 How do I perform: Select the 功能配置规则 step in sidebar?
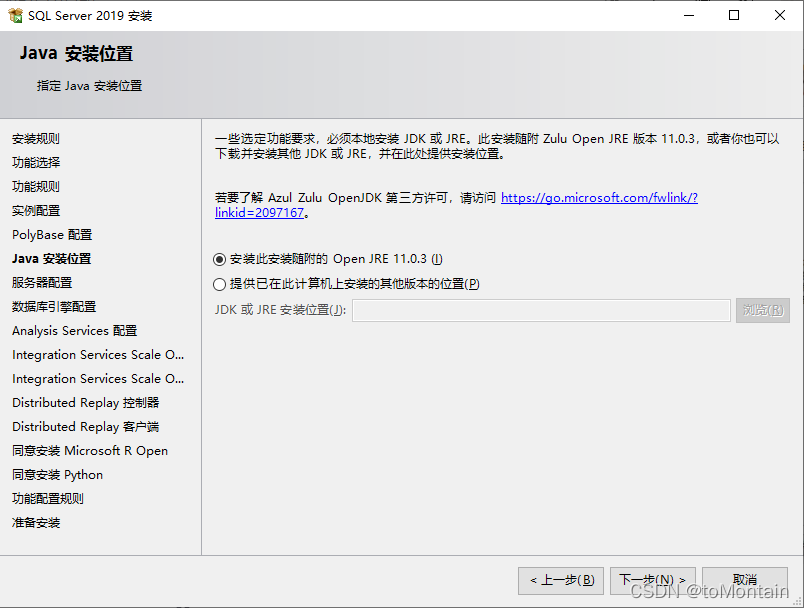48,499
